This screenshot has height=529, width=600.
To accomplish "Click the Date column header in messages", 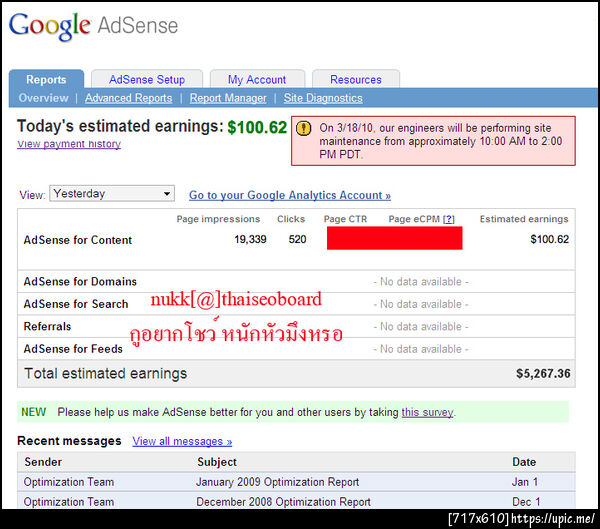I will (524, 462).
